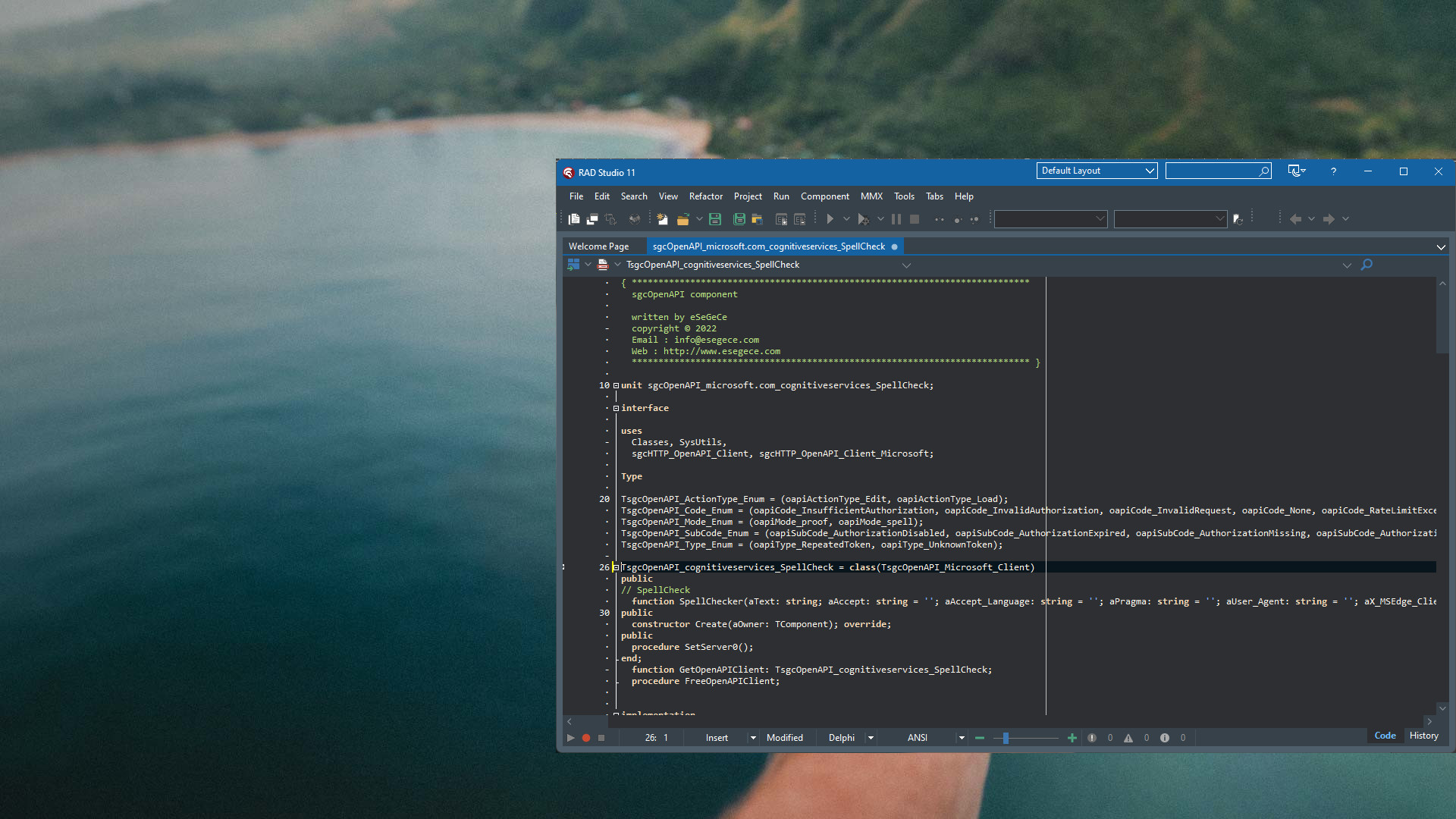Open the editor tabs list chevron
Screen dimensions: 1456x819
click(1441, 247)
